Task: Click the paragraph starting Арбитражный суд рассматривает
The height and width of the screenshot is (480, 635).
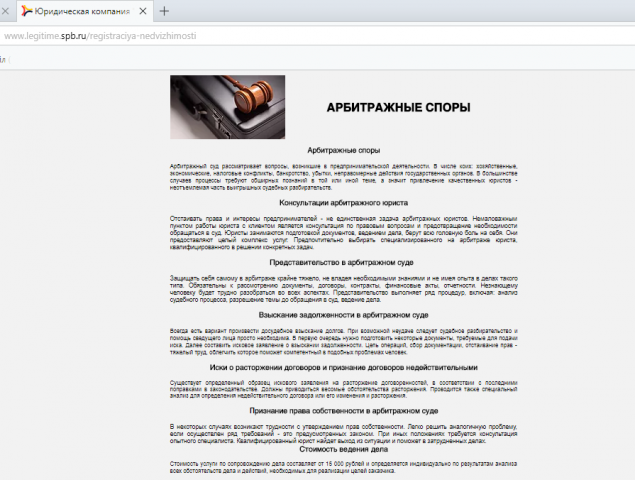Action: tap(343, 177)
